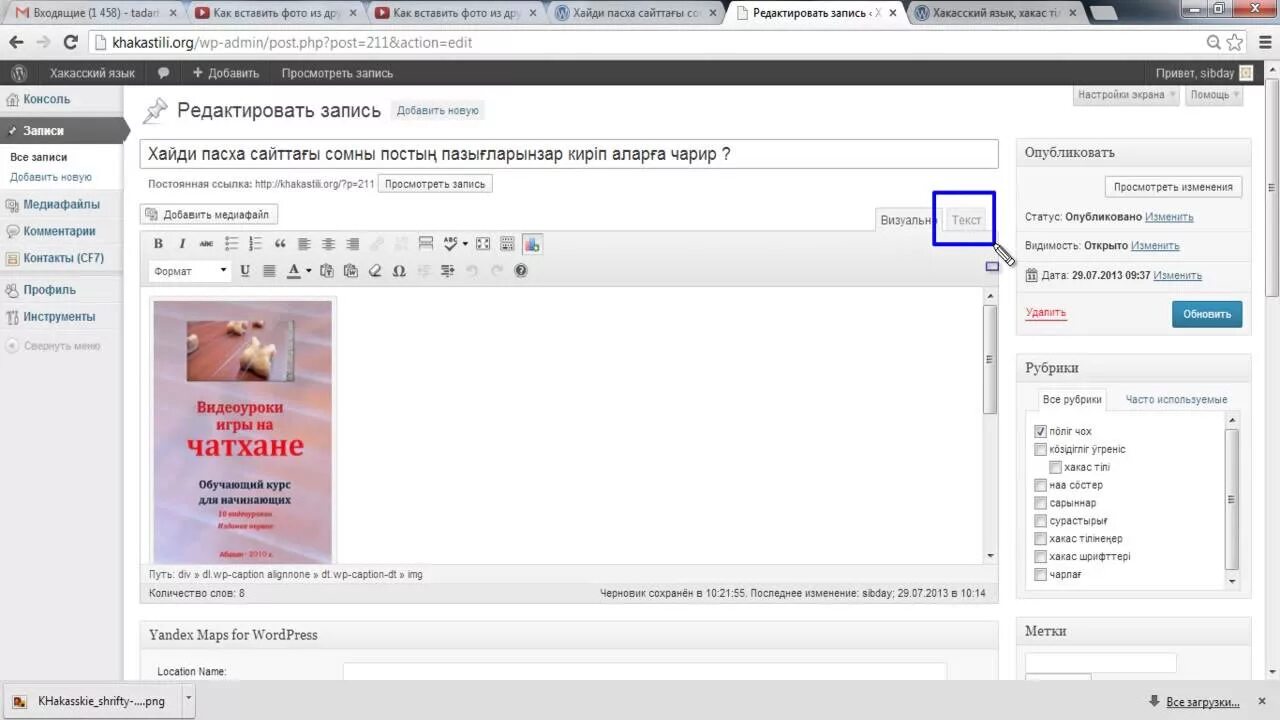
Task: Open text color dropdown arrow
Action: tap(308, 271)
